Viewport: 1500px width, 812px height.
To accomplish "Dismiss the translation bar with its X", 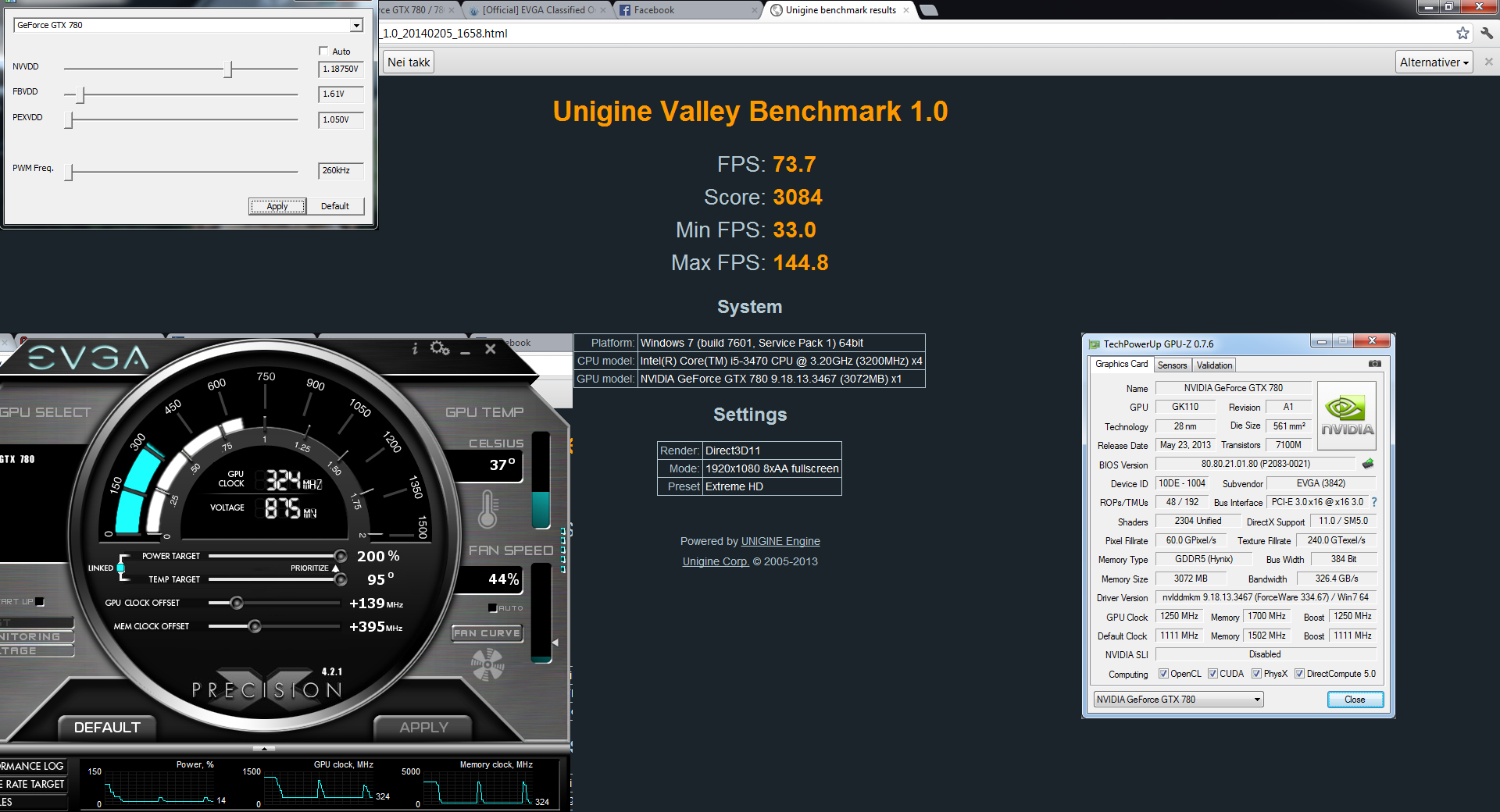I will pos(1488,62).
